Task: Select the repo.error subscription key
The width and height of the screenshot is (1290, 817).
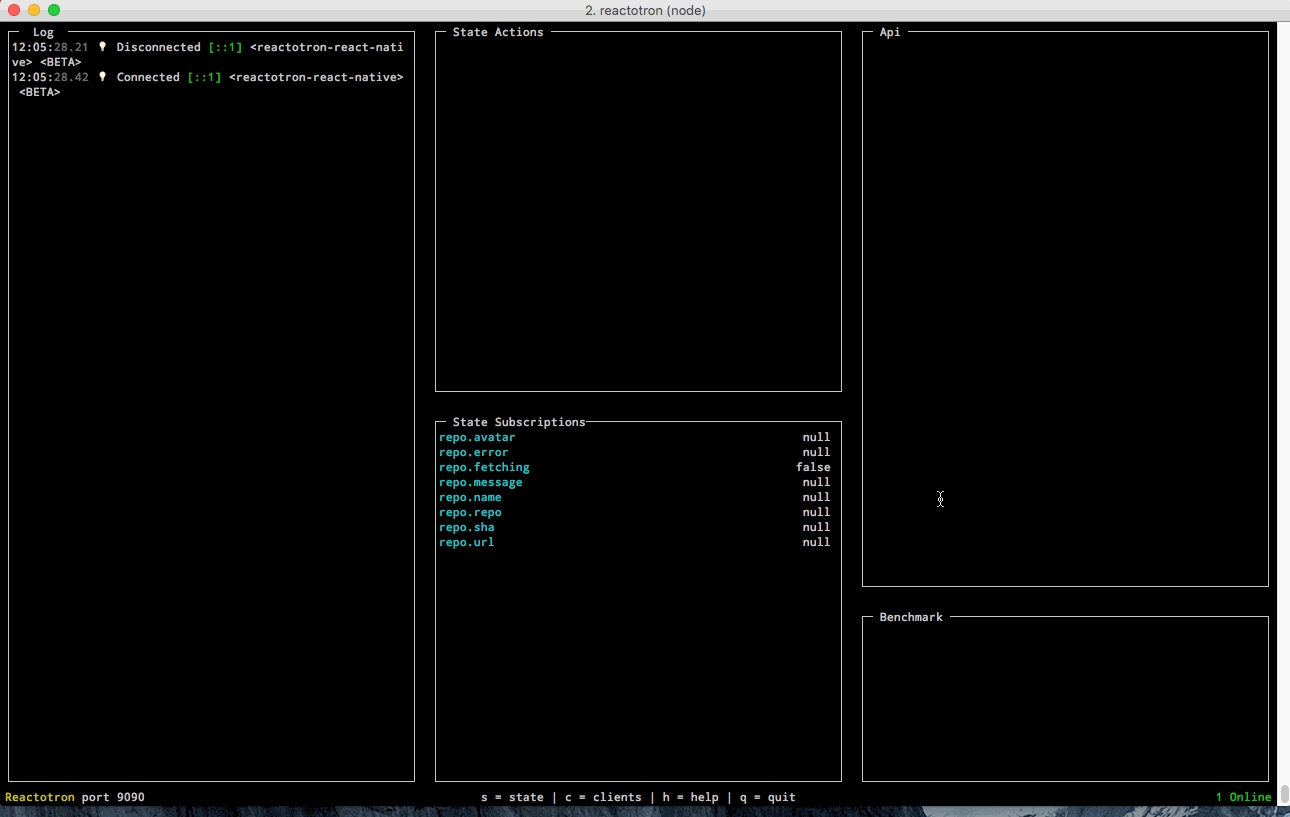Action: click(473, 452)
